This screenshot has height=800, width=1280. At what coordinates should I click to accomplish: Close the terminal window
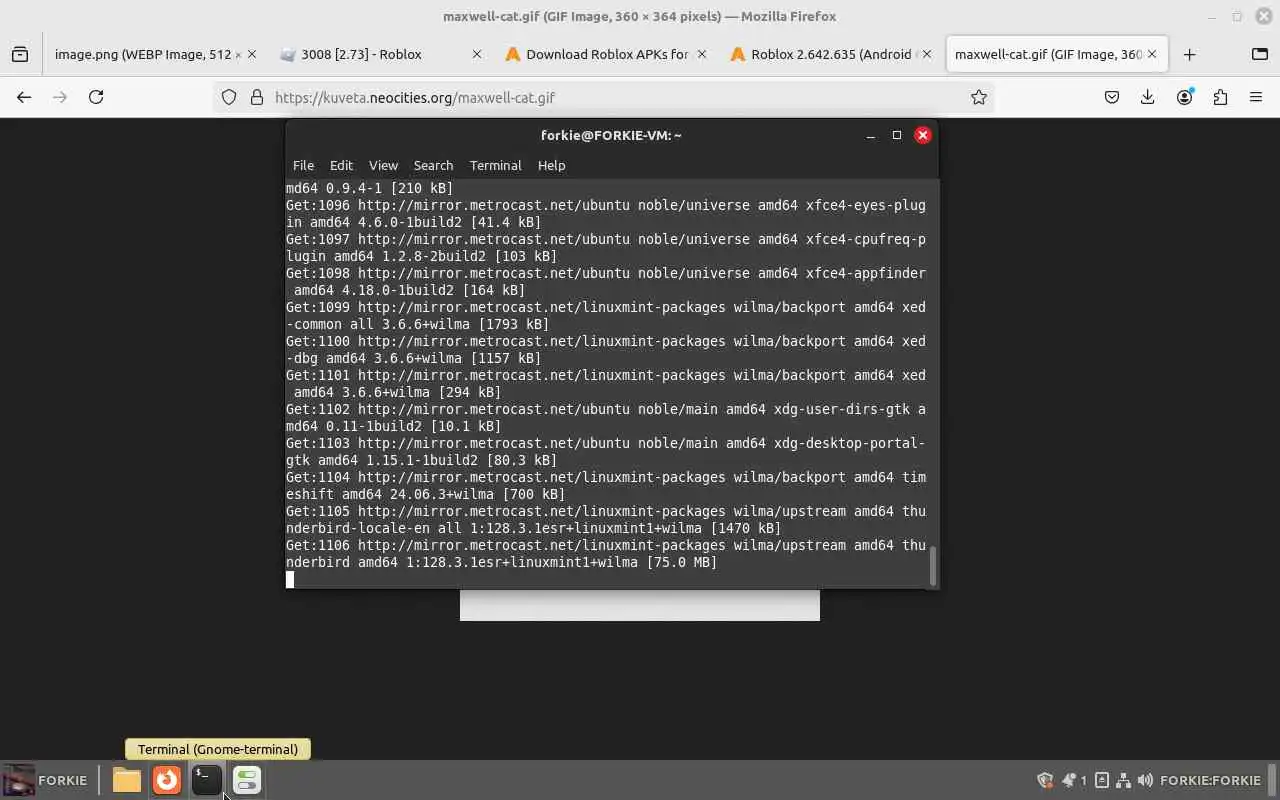(x=923, y=135)
